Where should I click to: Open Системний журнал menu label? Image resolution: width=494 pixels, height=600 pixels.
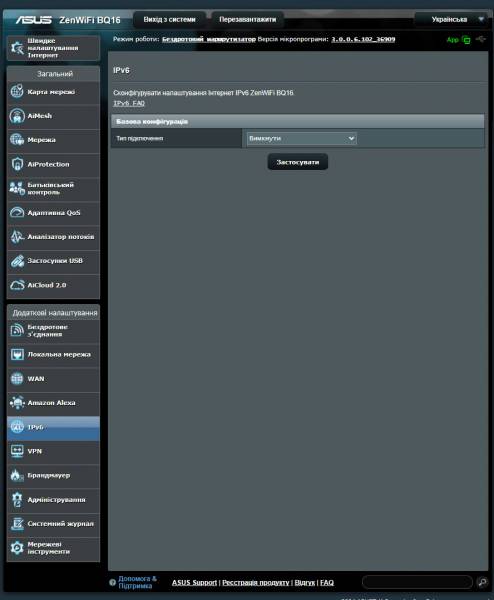pos(60,524)
